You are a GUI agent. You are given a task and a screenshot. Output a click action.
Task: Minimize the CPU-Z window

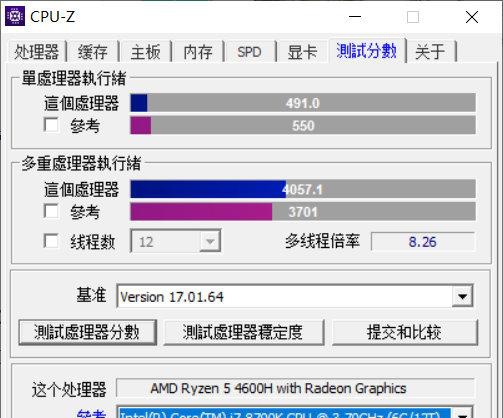click(355, 17)
